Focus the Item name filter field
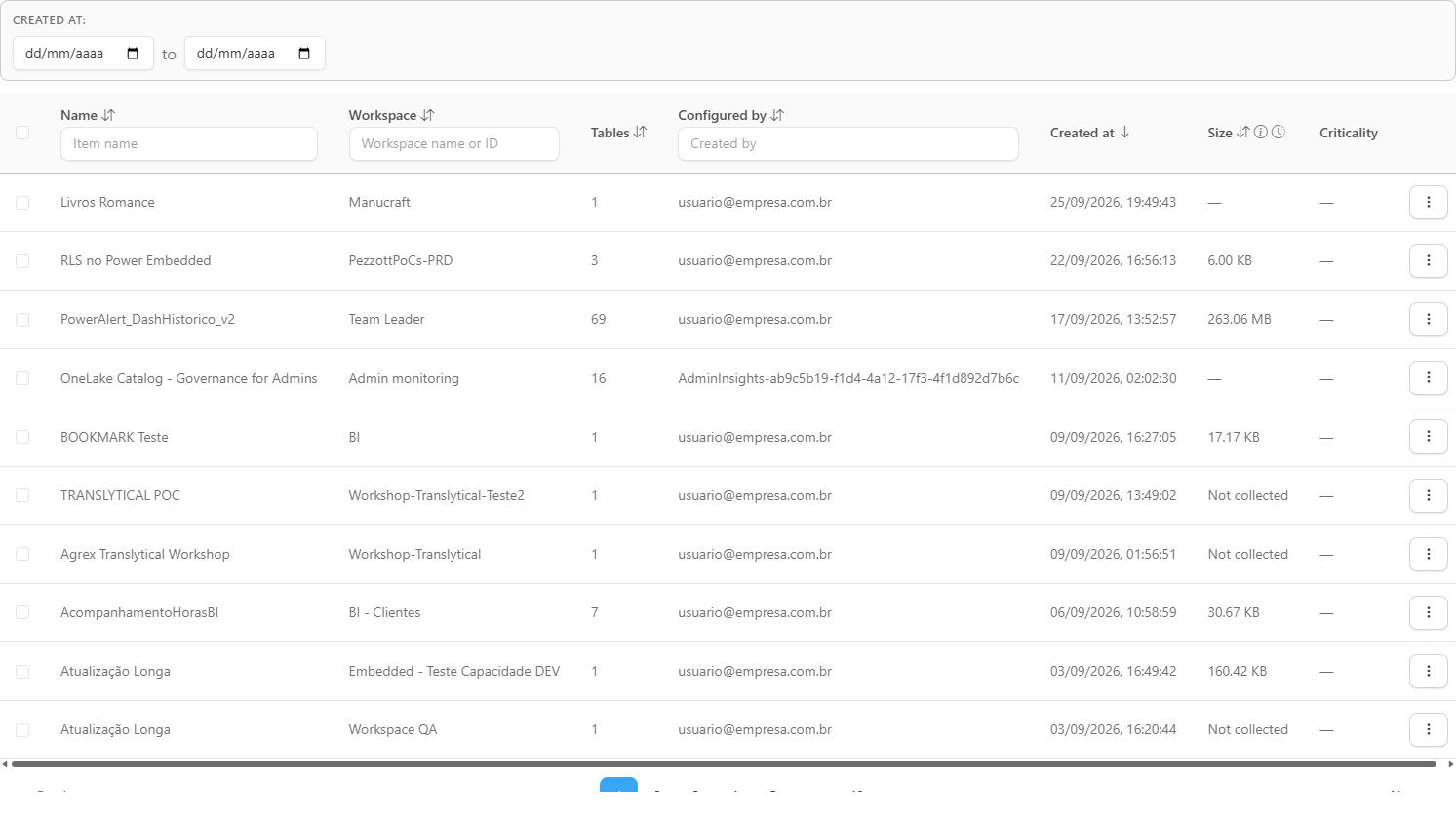 pos(189,143)
